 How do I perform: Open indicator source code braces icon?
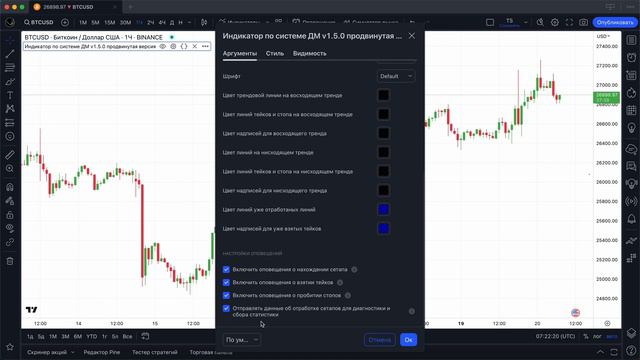184,47
